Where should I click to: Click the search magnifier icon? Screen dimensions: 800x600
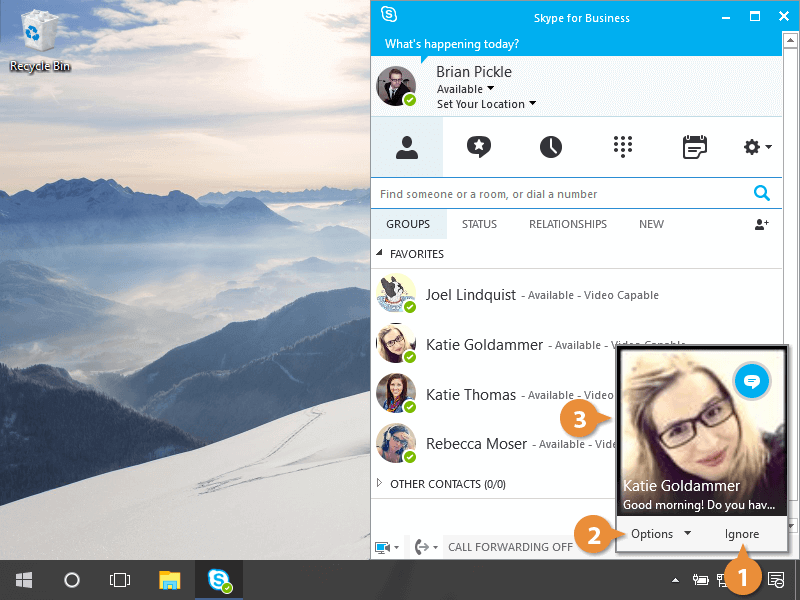761,194
